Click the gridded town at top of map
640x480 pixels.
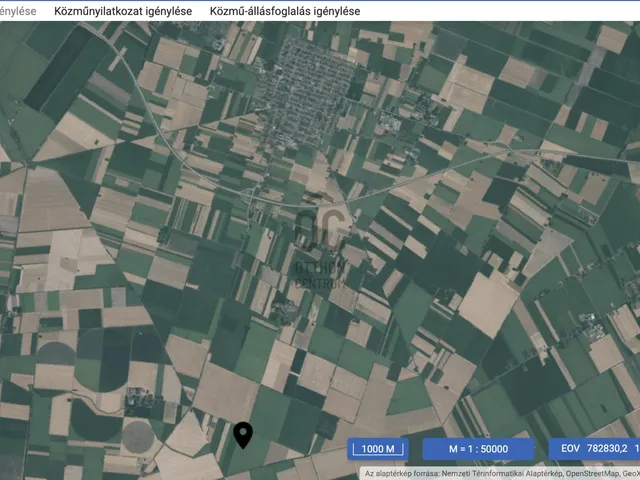click(305, 80)
